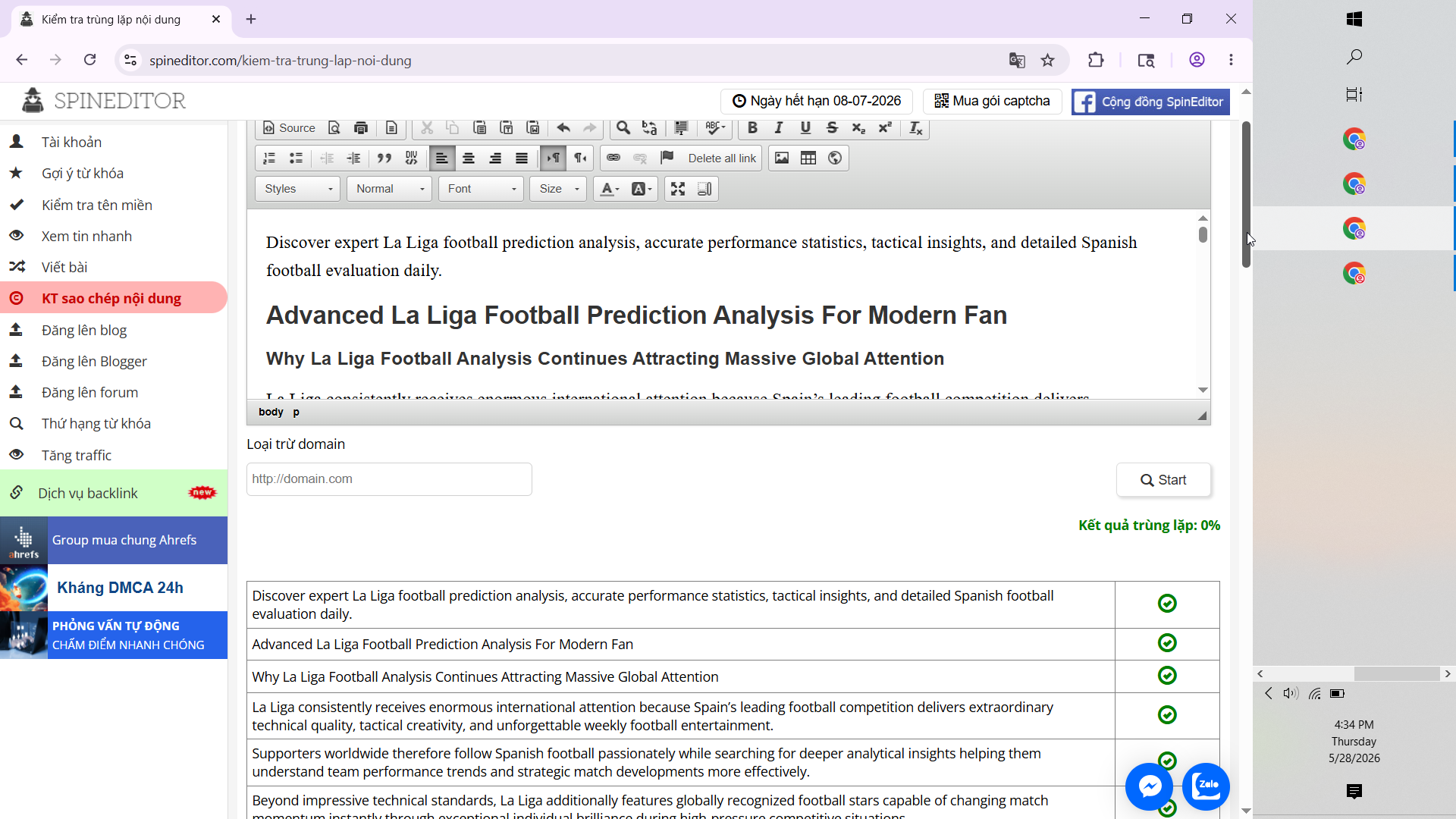1456x819 pixels.
Task: Toggle Bold formatting
Action: [x=752, y=128]
